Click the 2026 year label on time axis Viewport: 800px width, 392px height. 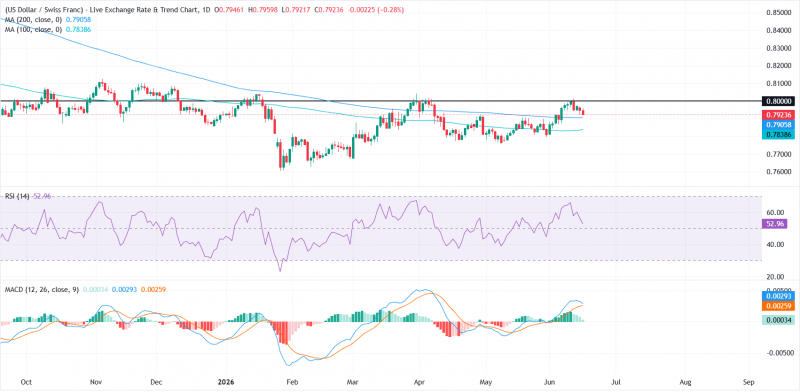tap(225, 382)
